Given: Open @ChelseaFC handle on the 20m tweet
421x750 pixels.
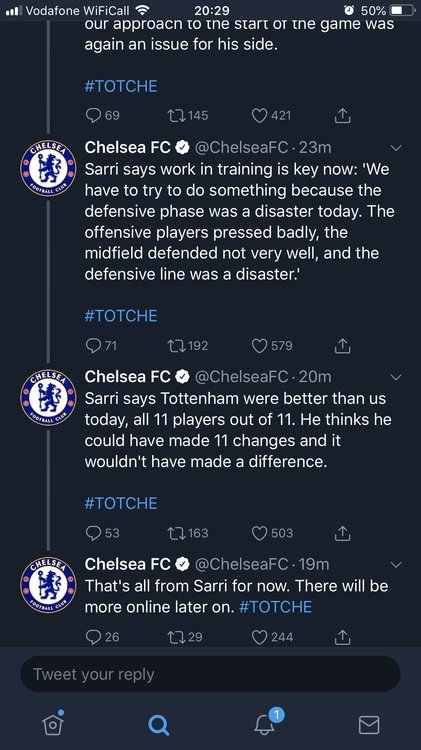Looking at the screenshot, I should [241, 377].
